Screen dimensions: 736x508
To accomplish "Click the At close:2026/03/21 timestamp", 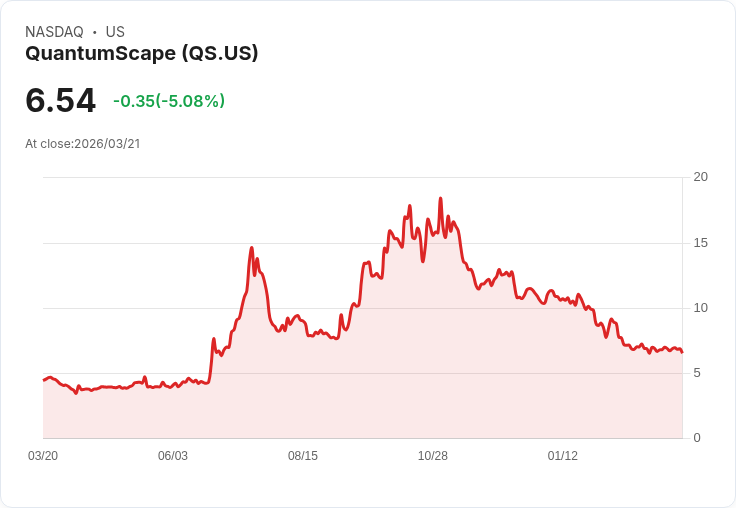I will (x=83, y=144).
